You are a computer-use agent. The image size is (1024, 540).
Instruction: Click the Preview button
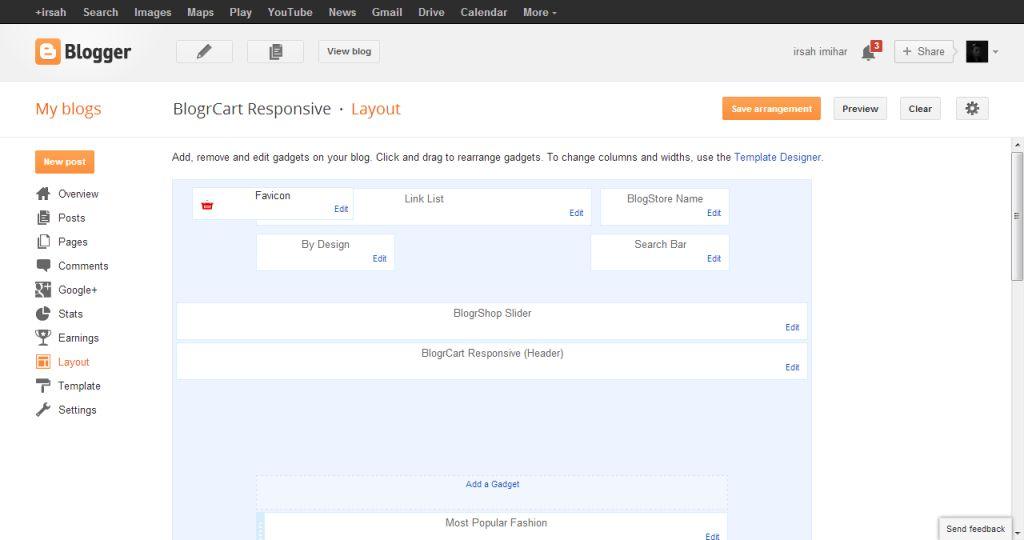click(860, 108)
